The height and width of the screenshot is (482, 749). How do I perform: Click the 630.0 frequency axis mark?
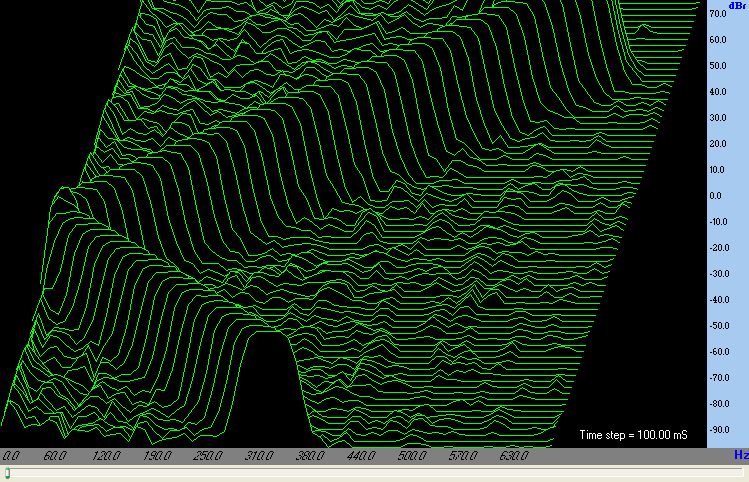(514, 456)
